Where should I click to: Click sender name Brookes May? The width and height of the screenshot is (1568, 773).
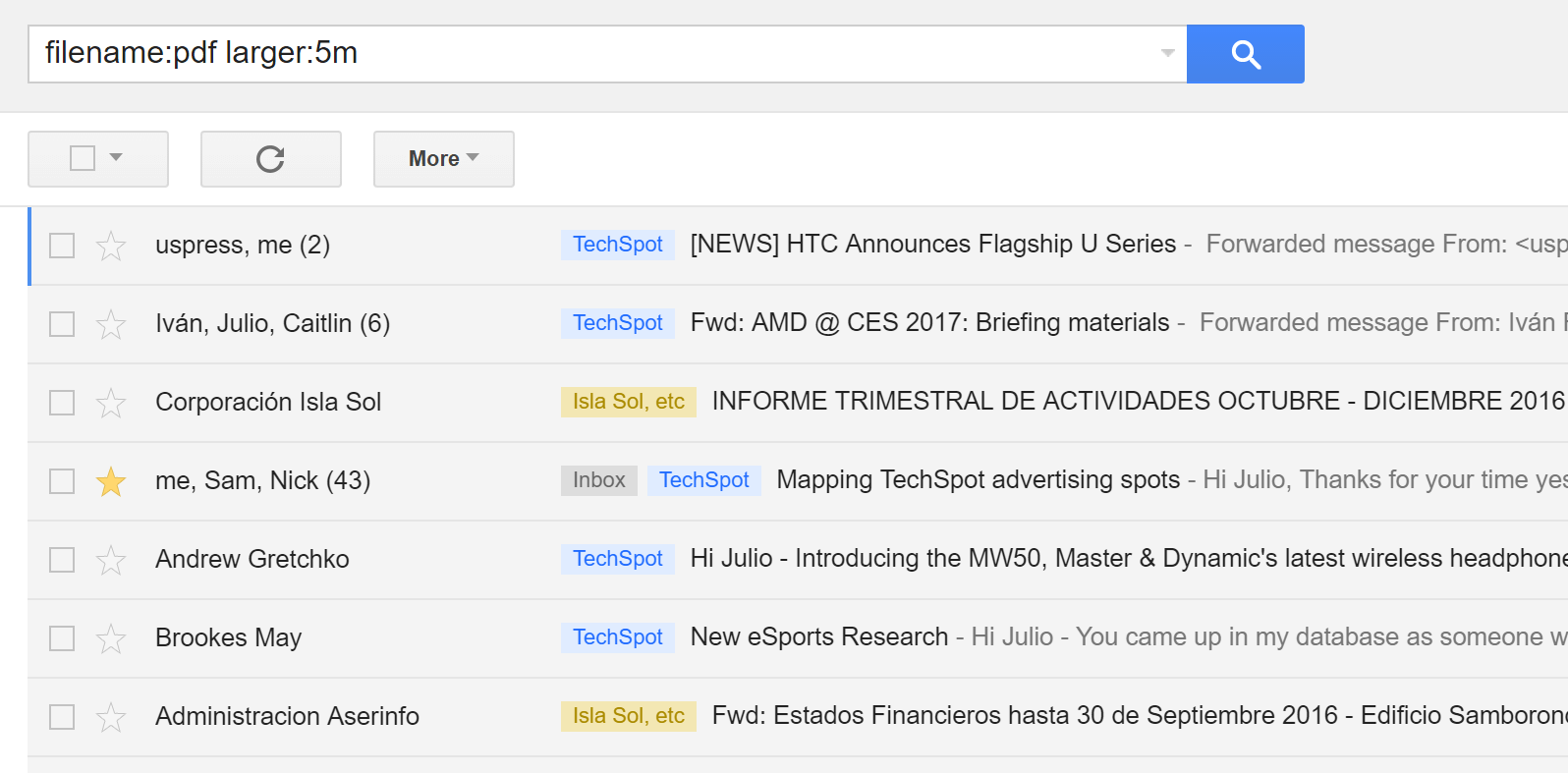click(229, 638)
